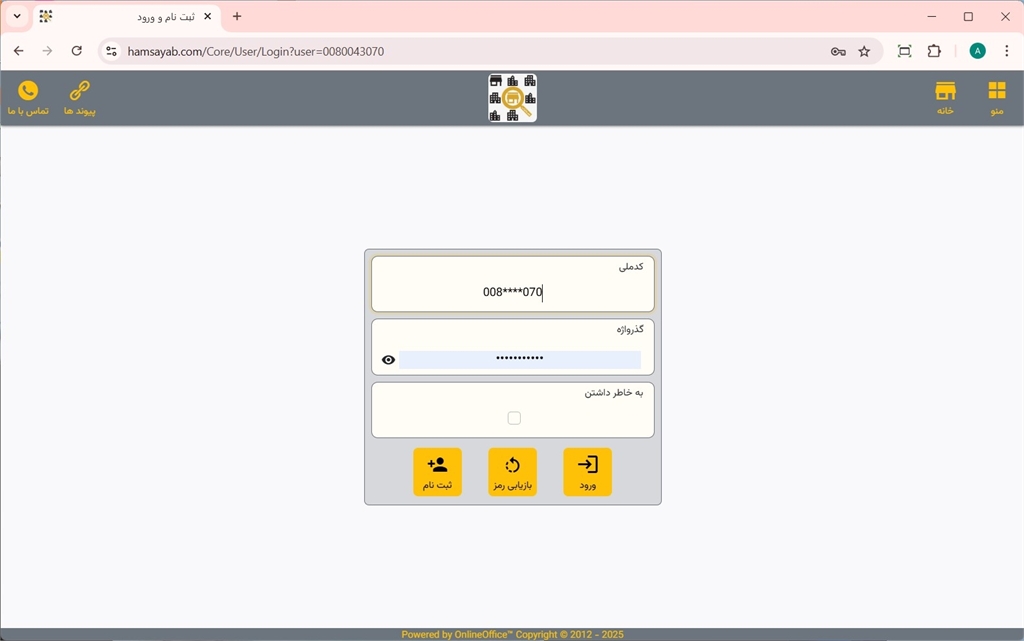Click the بازیابی رمز password recovery button

point(512,472)
